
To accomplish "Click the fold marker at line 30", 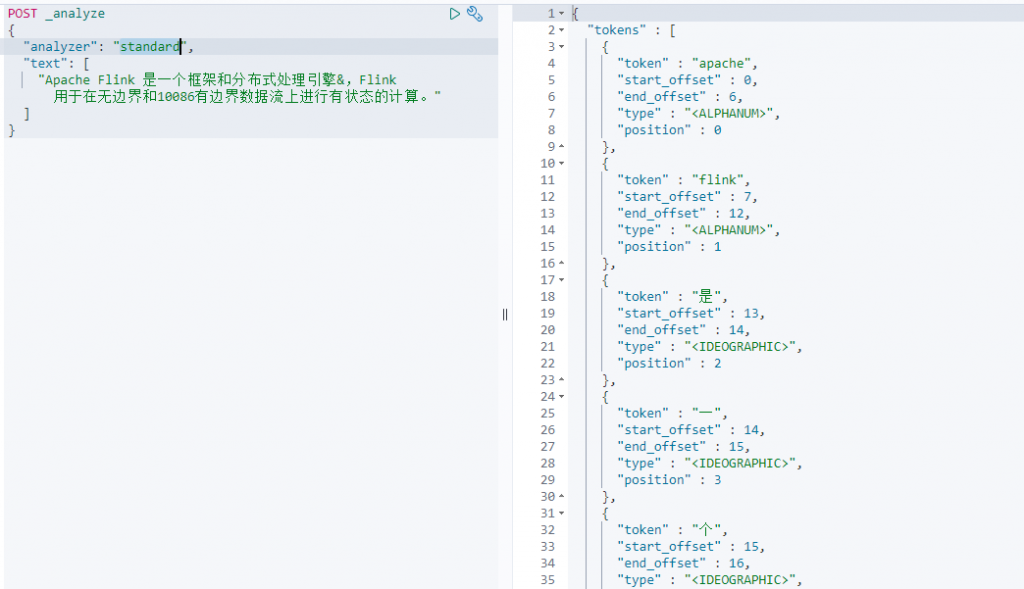I will [561, 497].
